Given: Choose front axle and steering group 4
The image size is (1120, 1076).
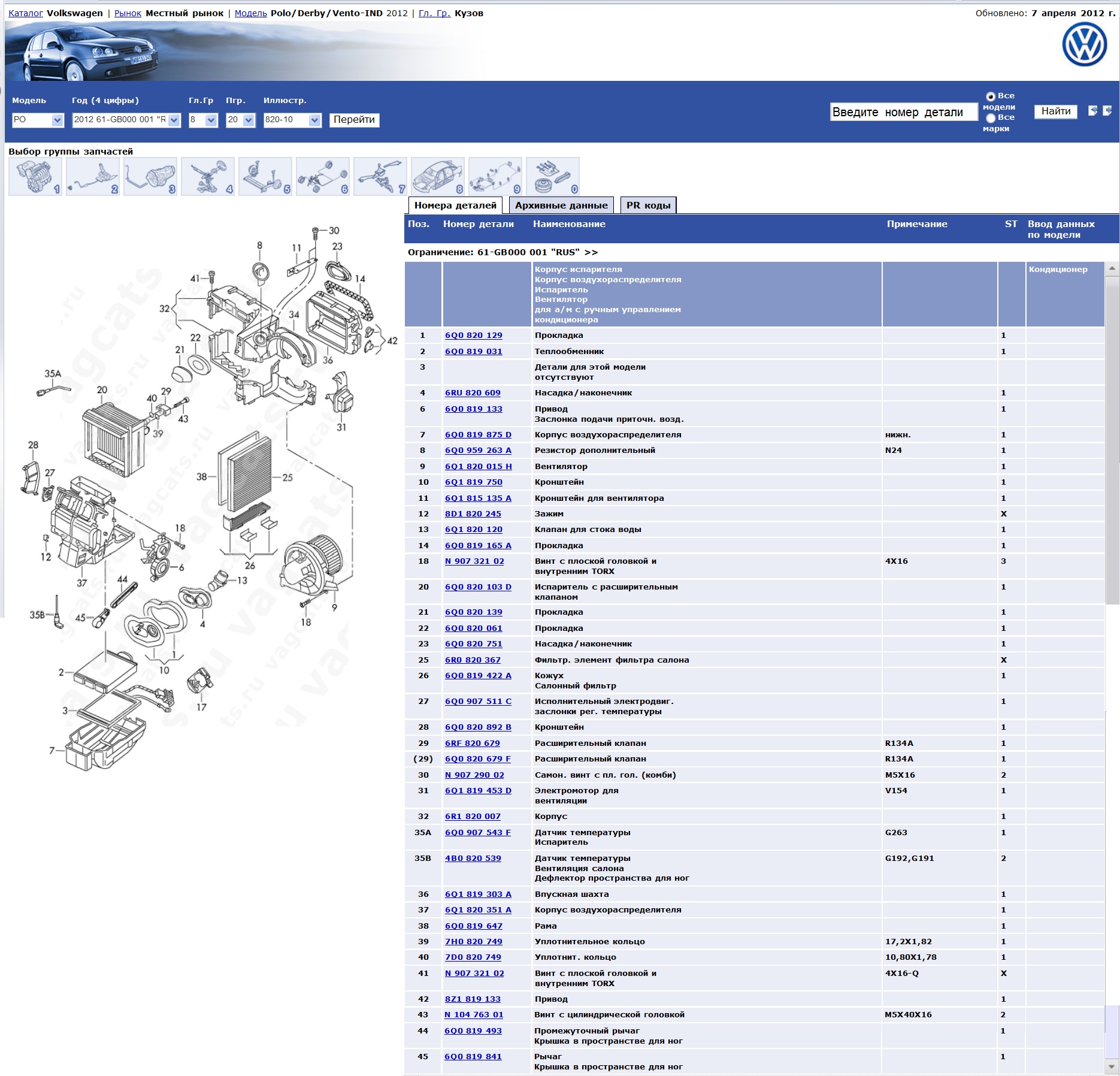Looking at the screenshot, I should [207, 177].
